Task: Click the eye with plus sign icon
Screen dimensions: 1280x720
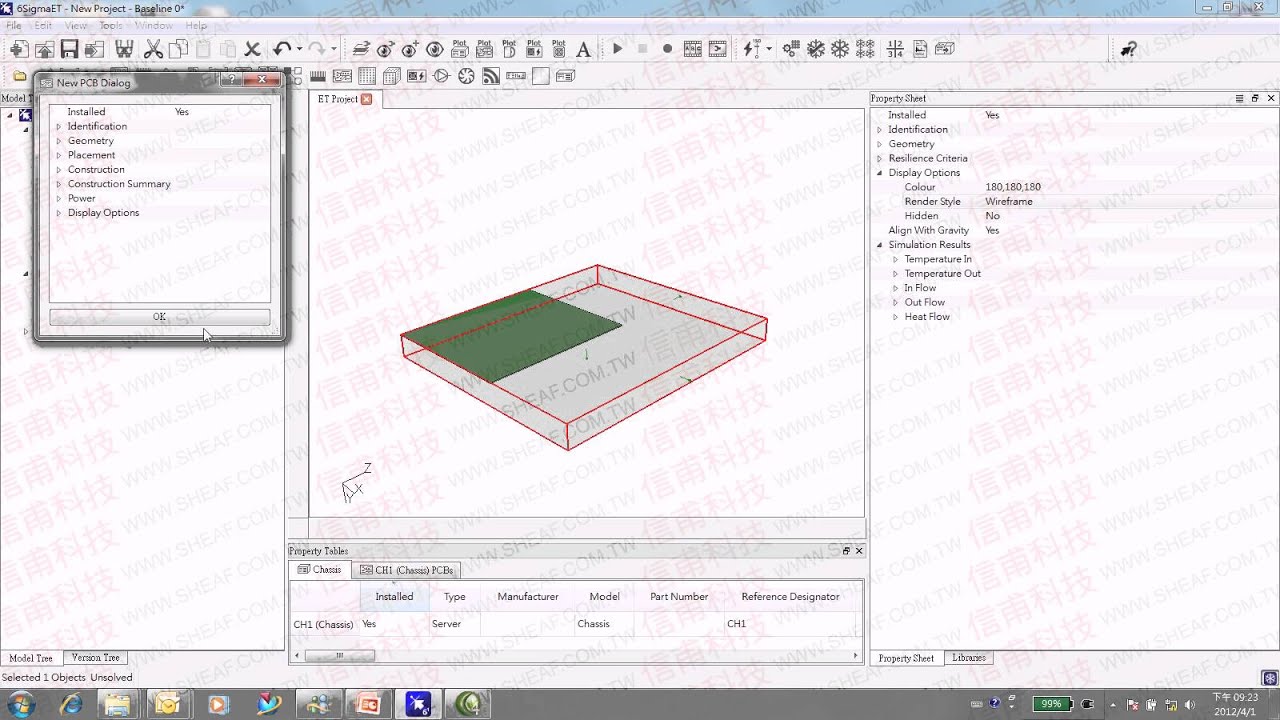Action: click(410, 49)
